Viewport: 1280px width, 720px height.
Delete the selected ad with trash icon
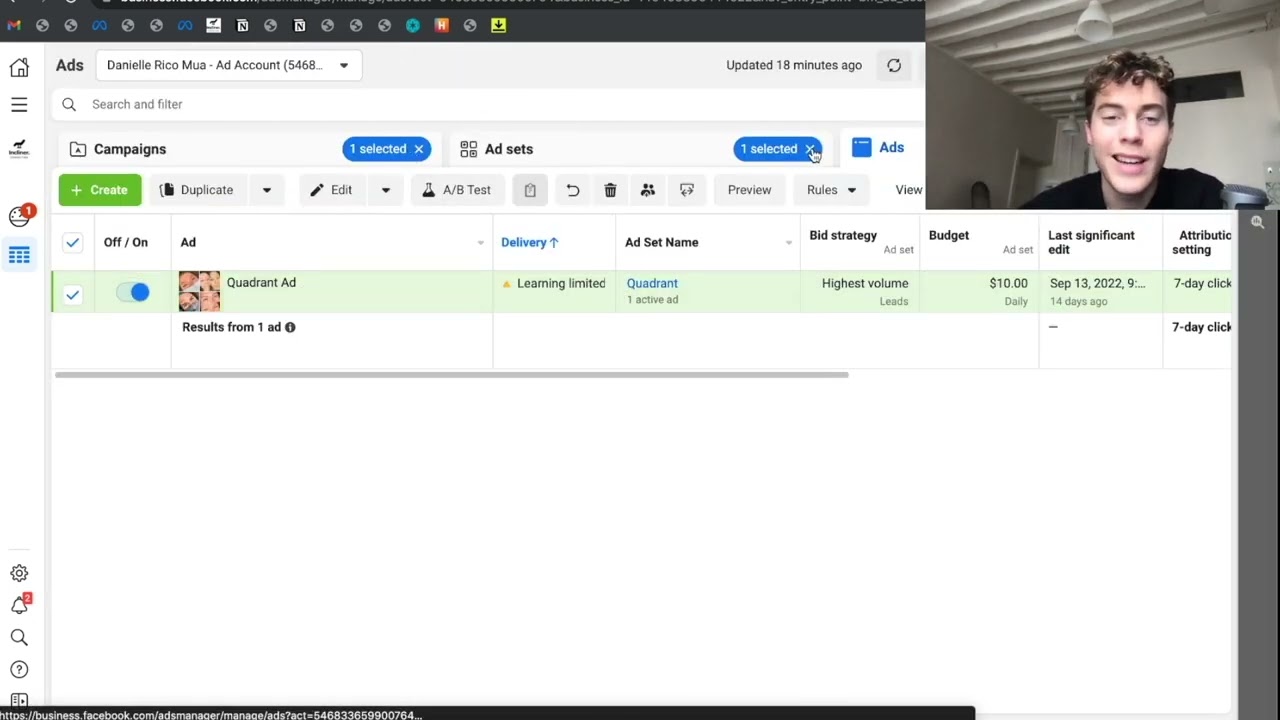coord(610,190)
